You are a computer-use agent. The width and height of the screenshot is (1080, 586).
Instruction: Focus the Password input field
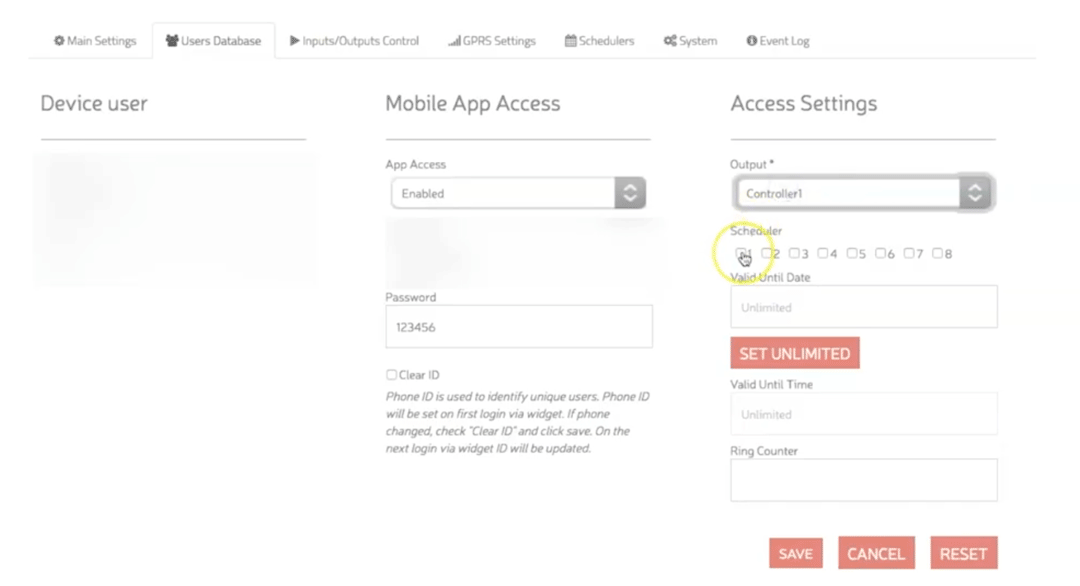[x=518, y=327]
